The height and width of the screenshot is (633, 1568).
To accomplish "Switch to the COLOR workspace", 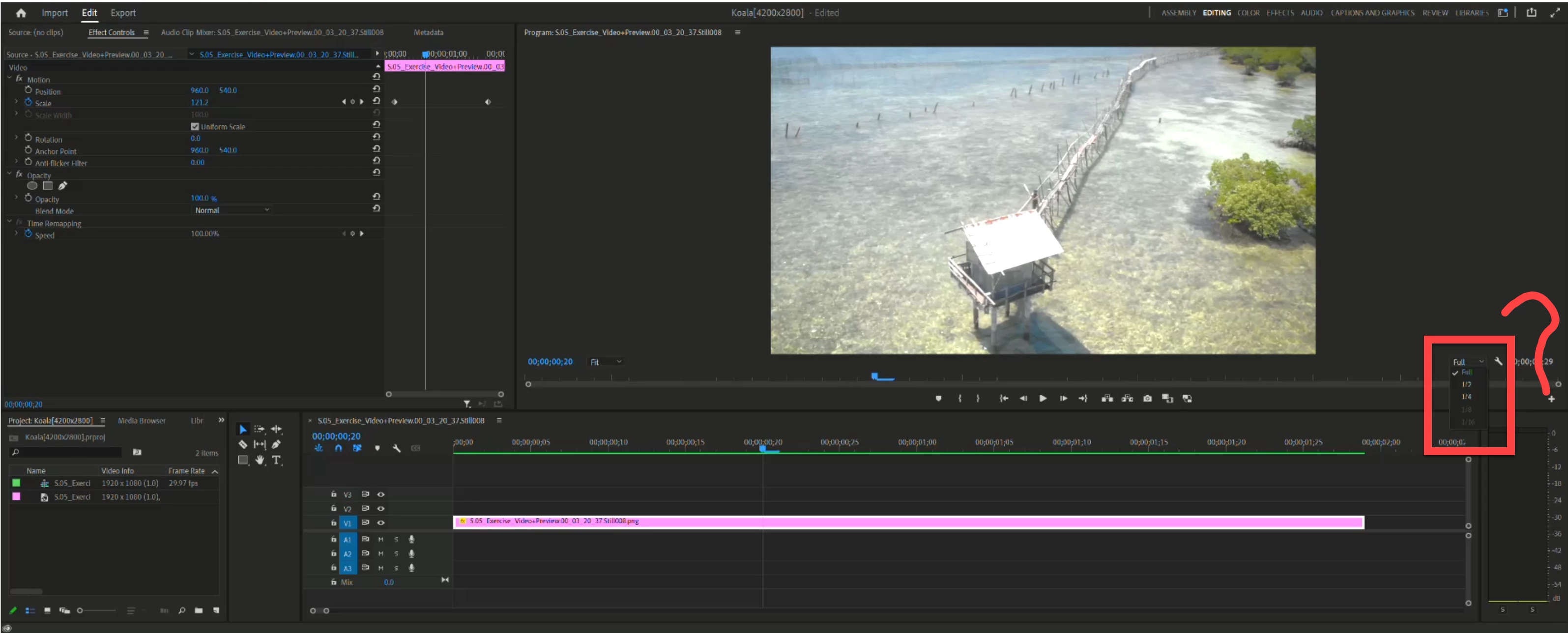I will point(1248,13).
